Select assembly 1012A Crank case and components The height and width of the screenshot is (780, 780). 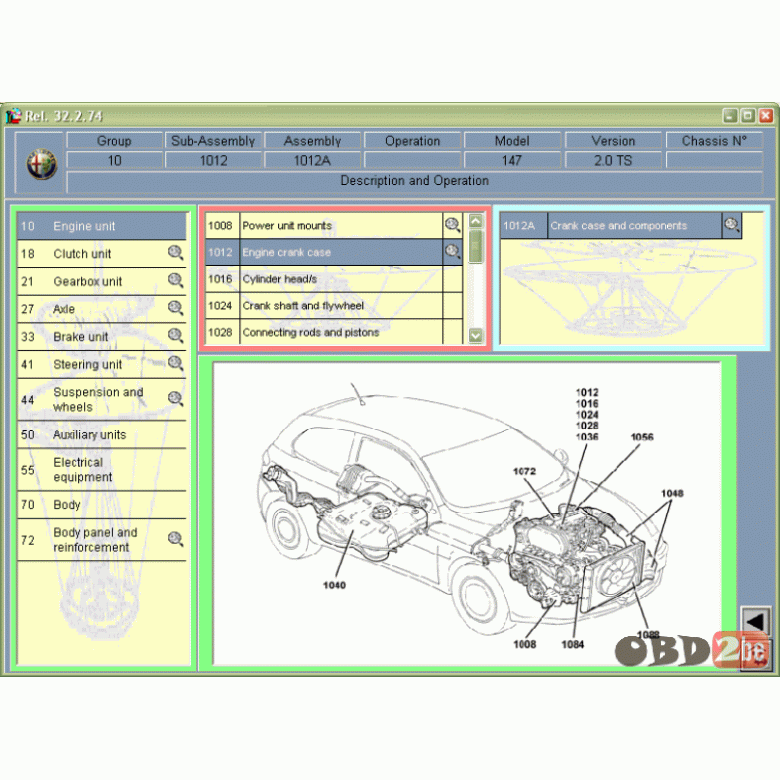click(x=621, y=226)
